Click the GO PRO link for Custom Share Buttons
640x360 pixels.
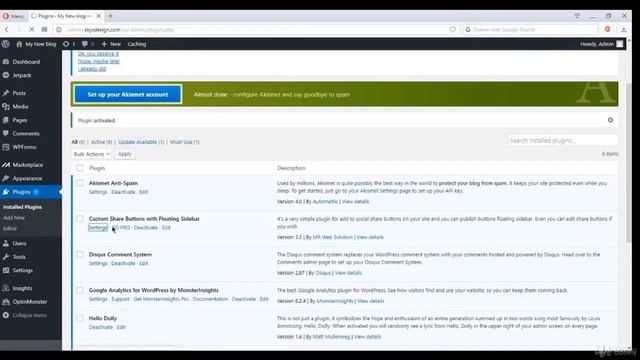click(x=121, y=228)
